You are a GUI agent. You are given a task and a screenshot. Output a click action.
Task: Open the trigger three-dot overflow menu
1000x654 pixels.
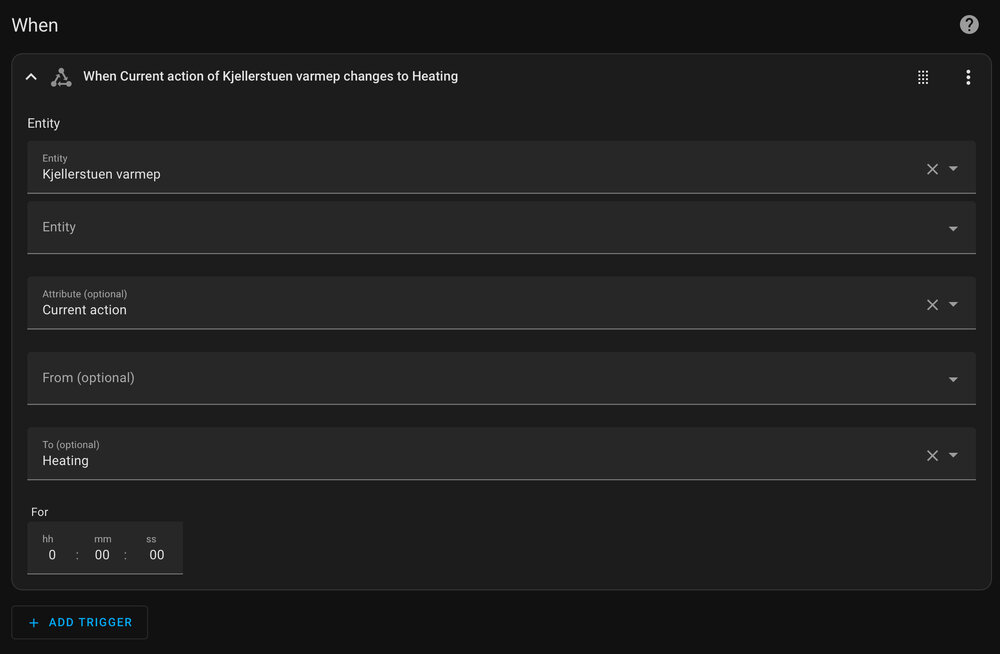tap(968, 77)
